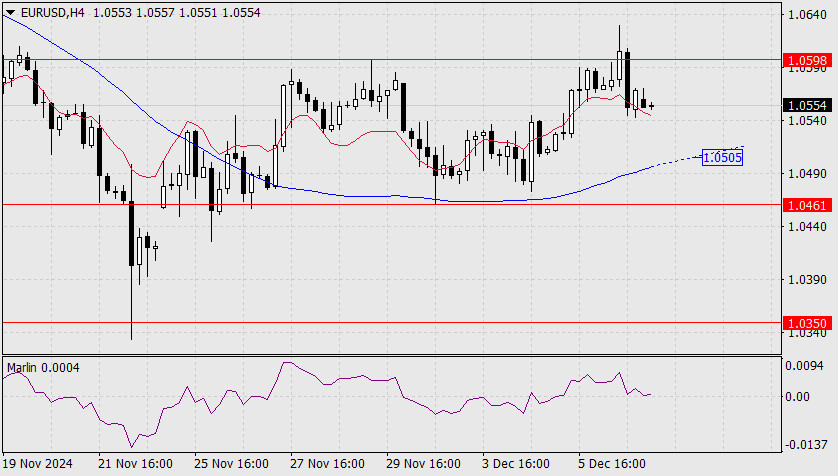838x476 pixels.
Task: Click the 1.0490 price axis value
Action: click(808, 174)
